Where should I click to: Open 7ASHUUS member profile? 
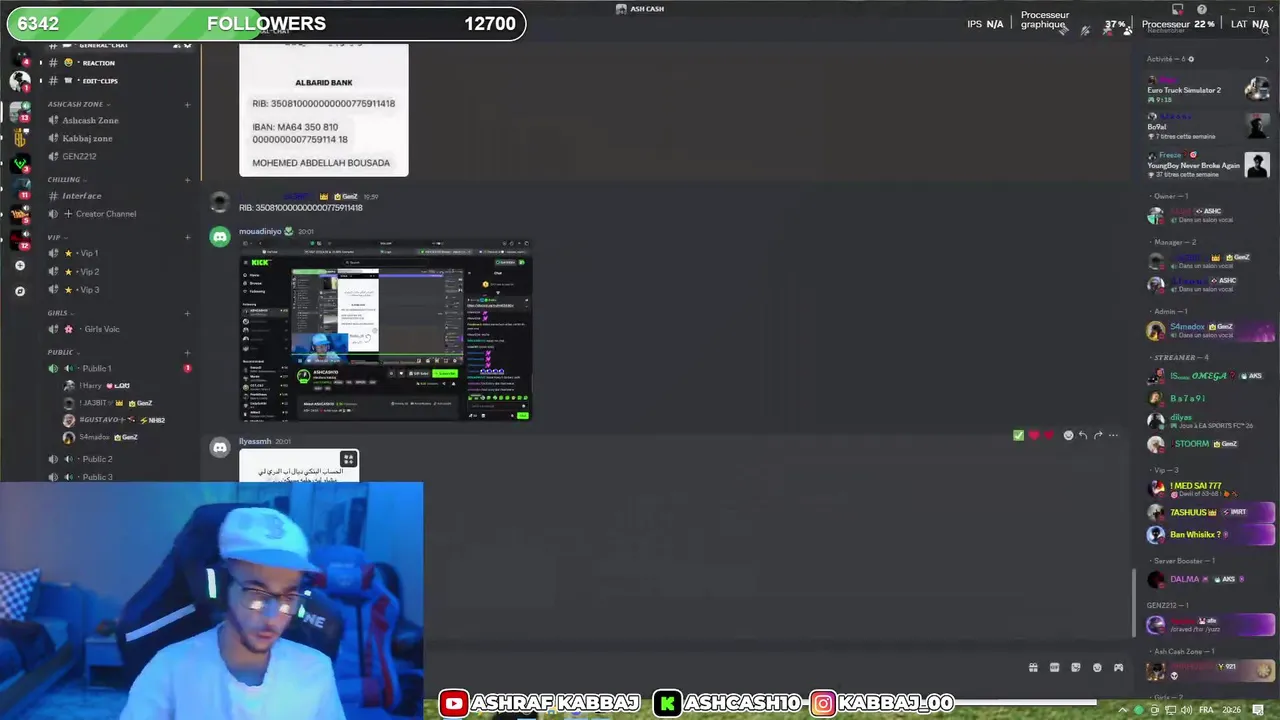tap(1210, 512)
